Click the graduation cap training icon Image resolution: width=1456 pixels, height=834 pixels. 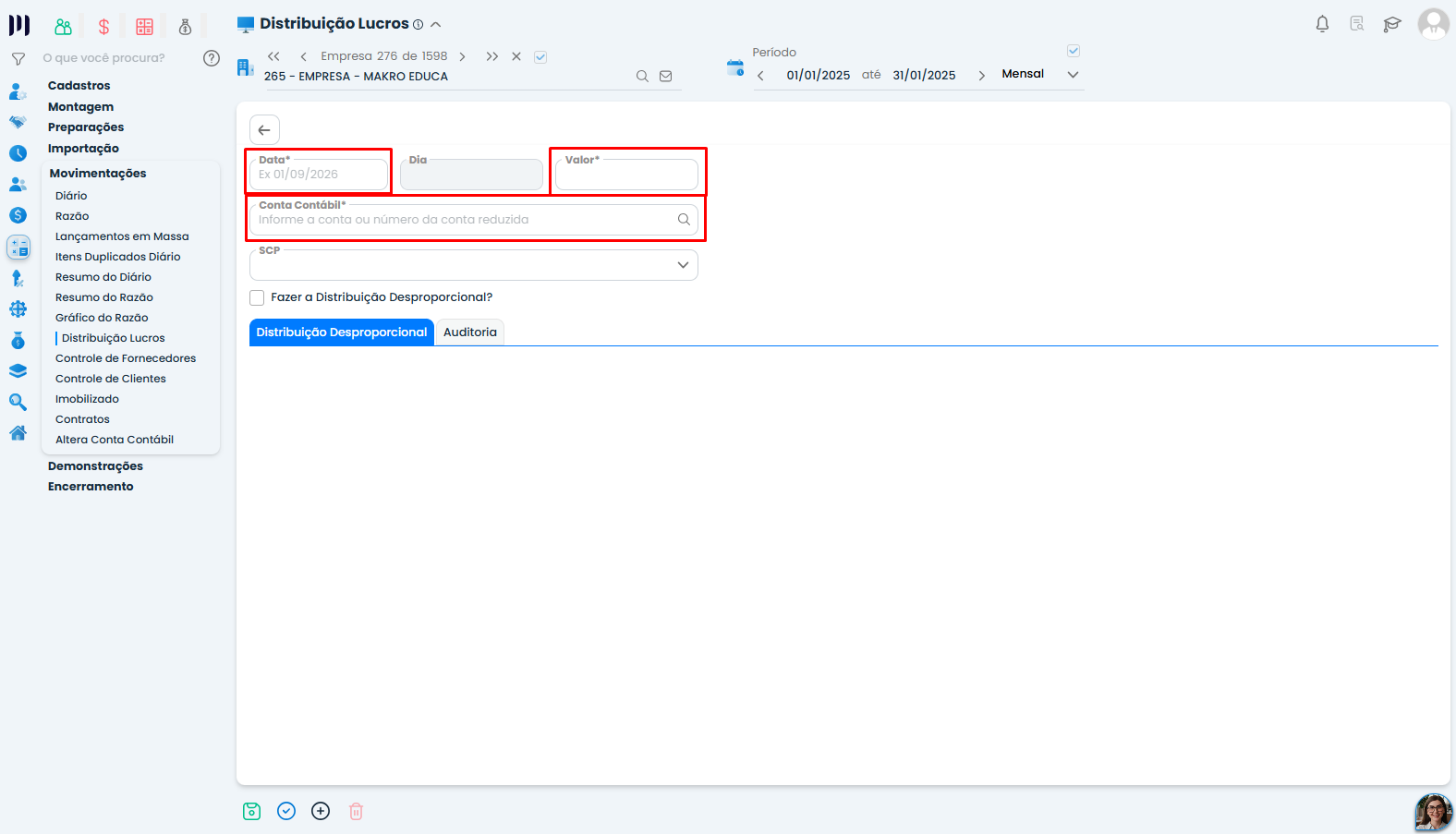click(1391, 24)
